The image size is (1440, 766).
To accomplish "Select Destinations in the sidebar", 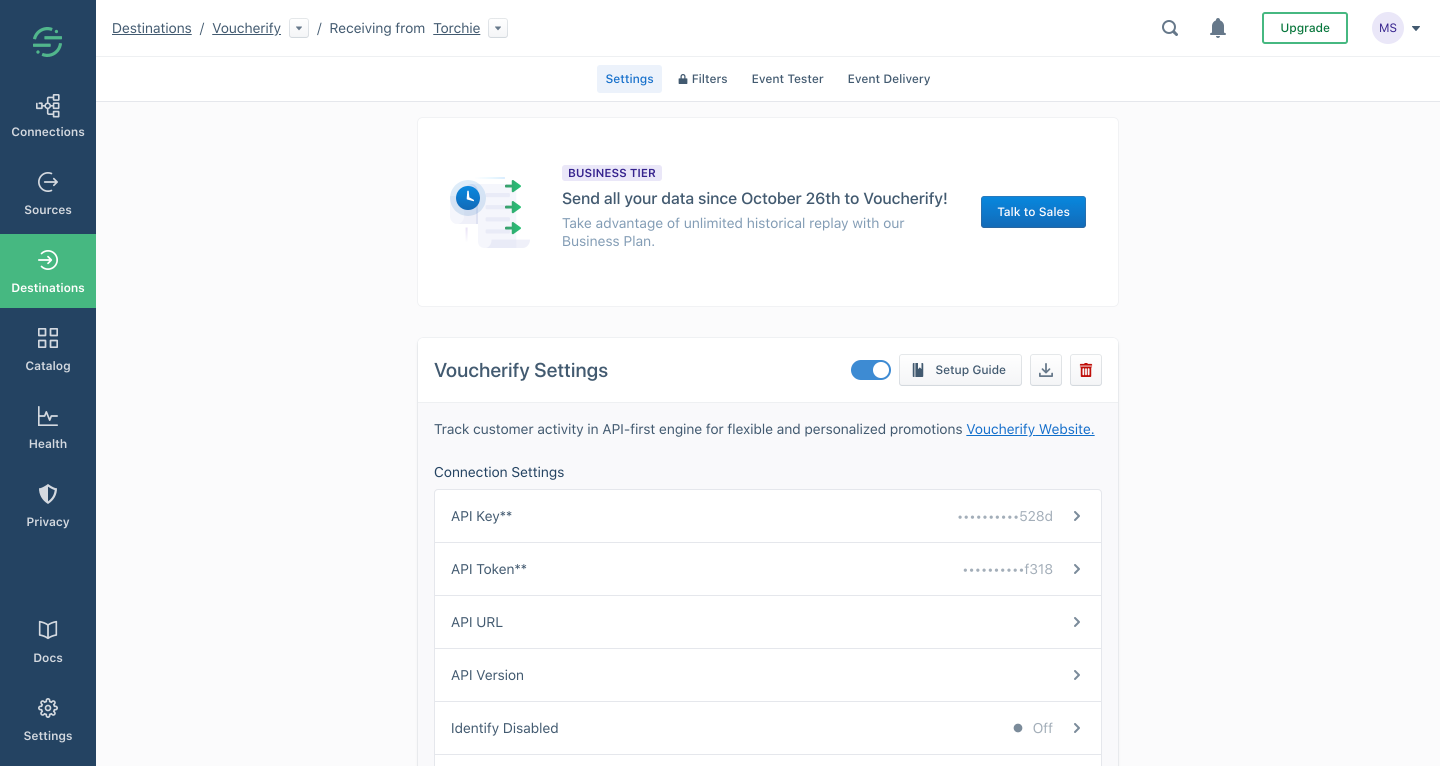I will pos(48,273).
